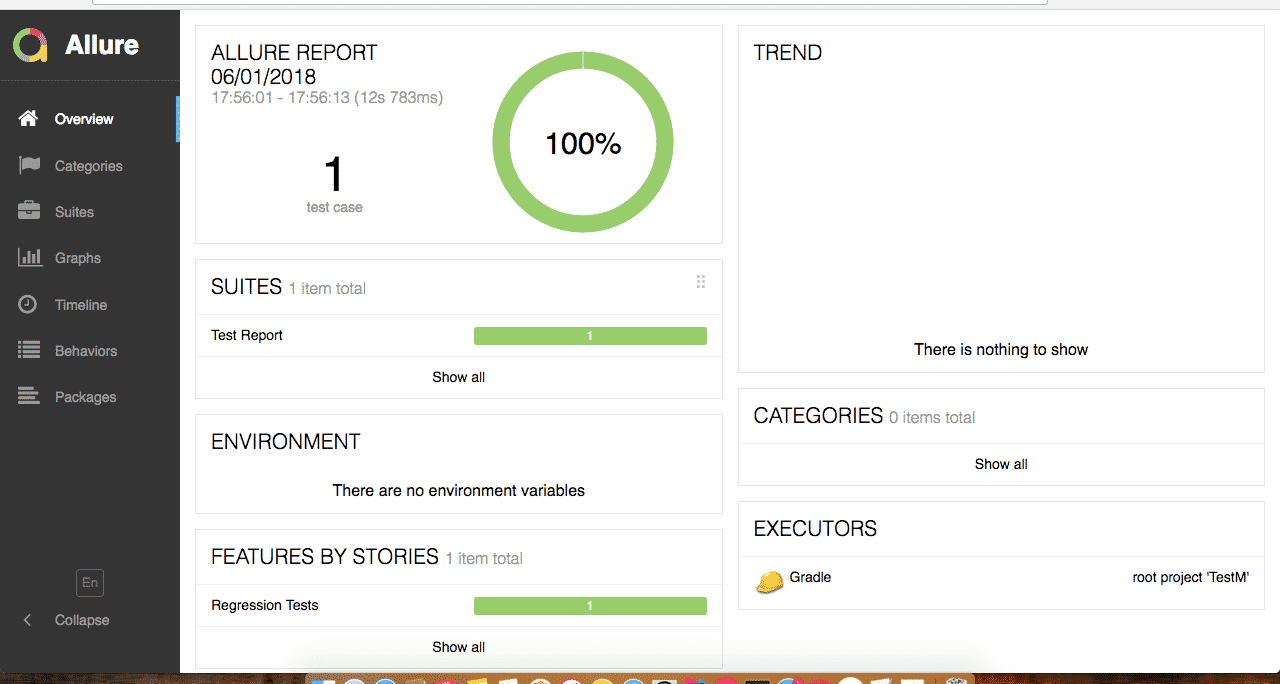
Task: Click the Gradle helmet icon under Executors
Action: (768, 578)
